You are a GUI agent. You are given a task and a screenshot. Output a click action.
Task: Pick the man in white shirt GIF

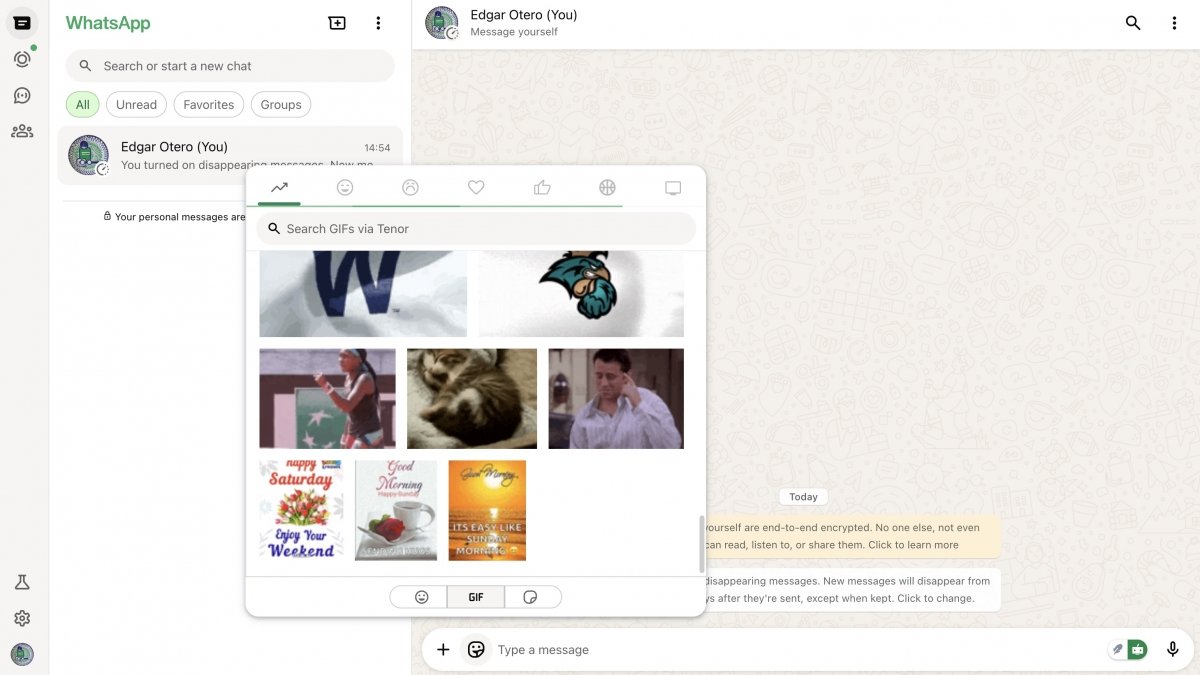(x=616, y=398)
